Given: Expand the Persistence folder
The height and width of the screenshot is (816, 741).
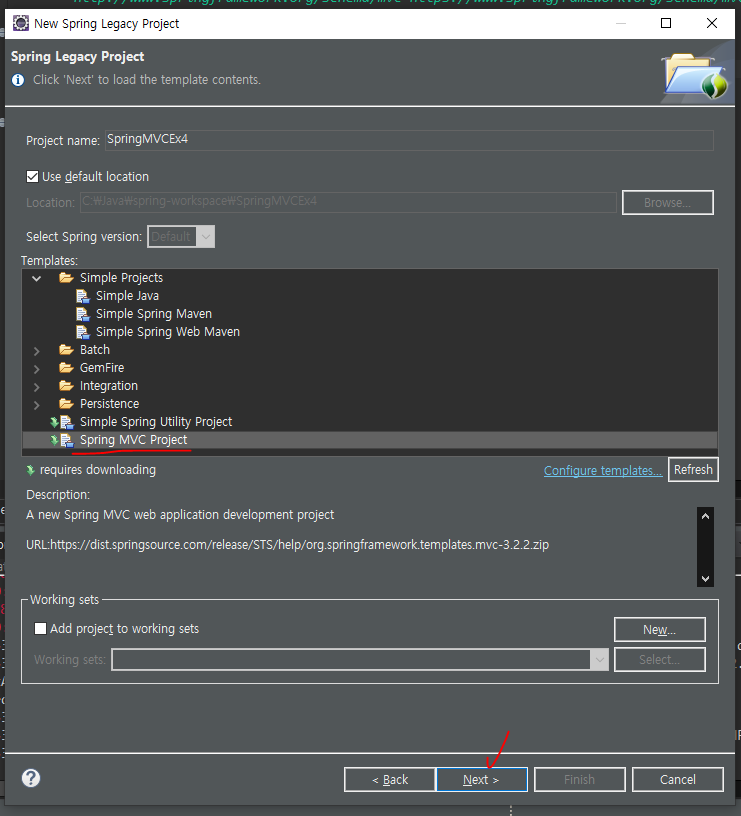Looking at the screenshot, I should [36, 405].
